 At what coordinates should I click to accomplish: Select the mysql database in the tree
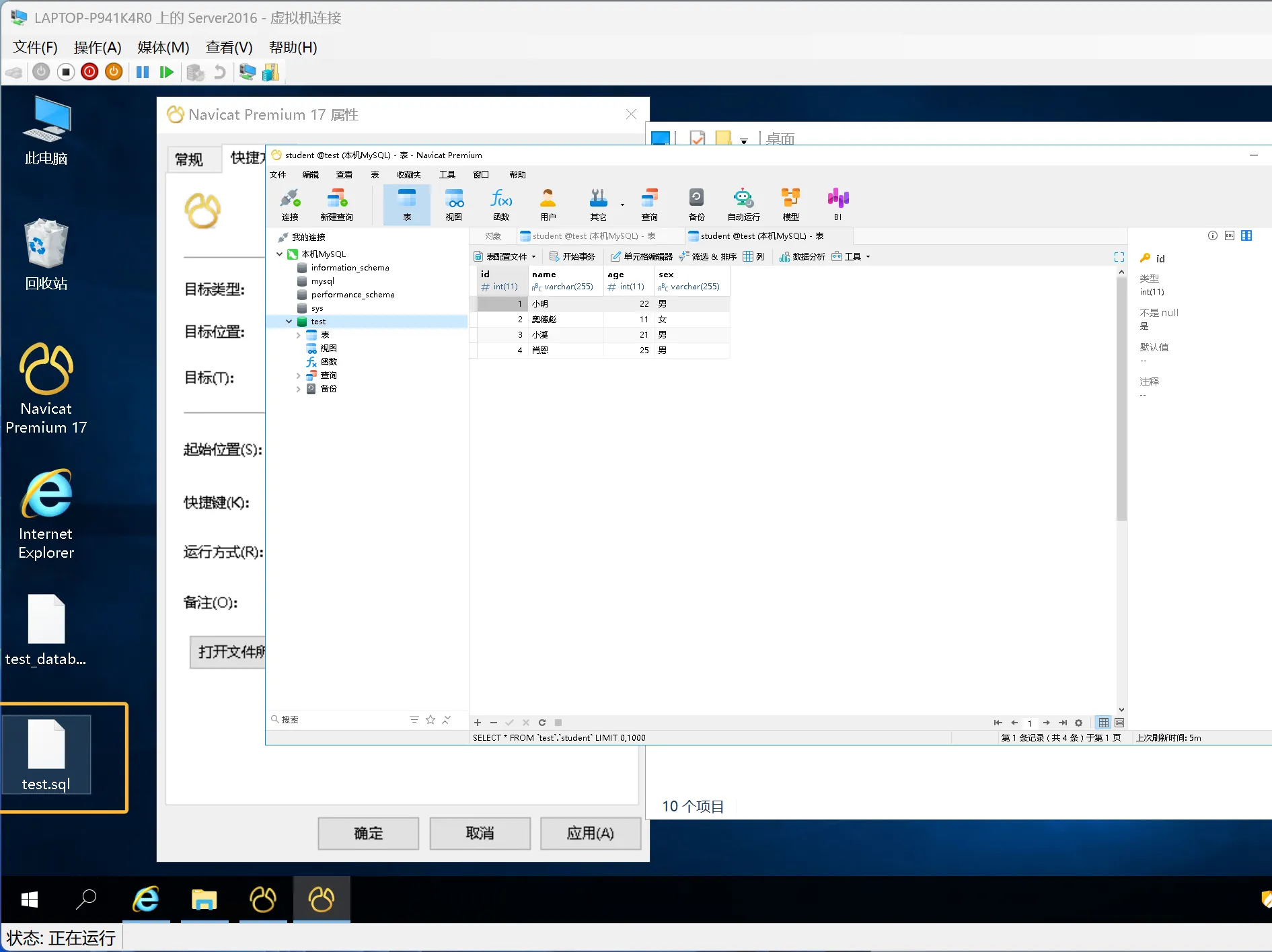[322, 281]
